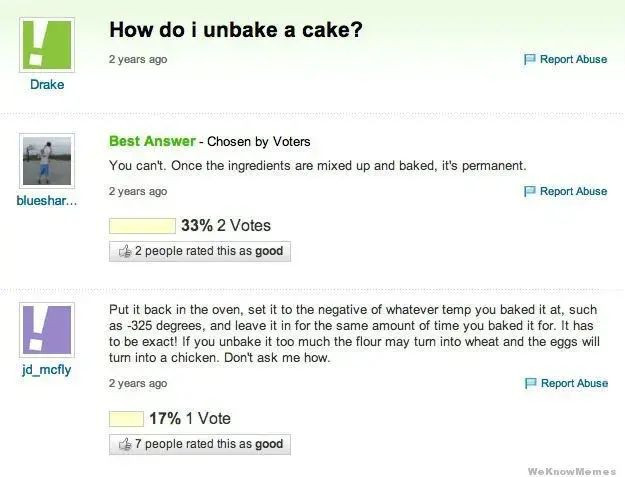Click thumbs-up icon on jd_mcfly's answer
This screenshot has height=477, width=625.
[125, 444]
